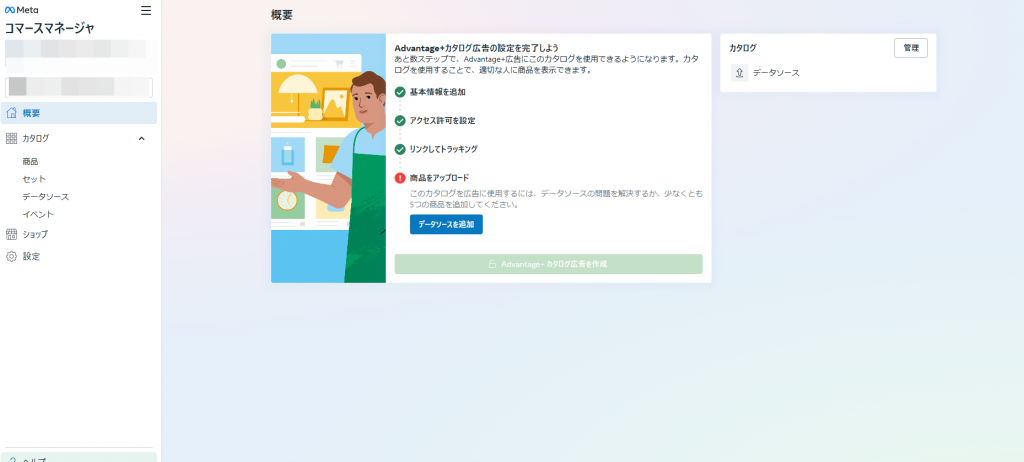The width and height of the screenshot is (1024, 462).
Task: Click the データソースを追加 button
Action: pyautogui.click(x=446, y=224)
